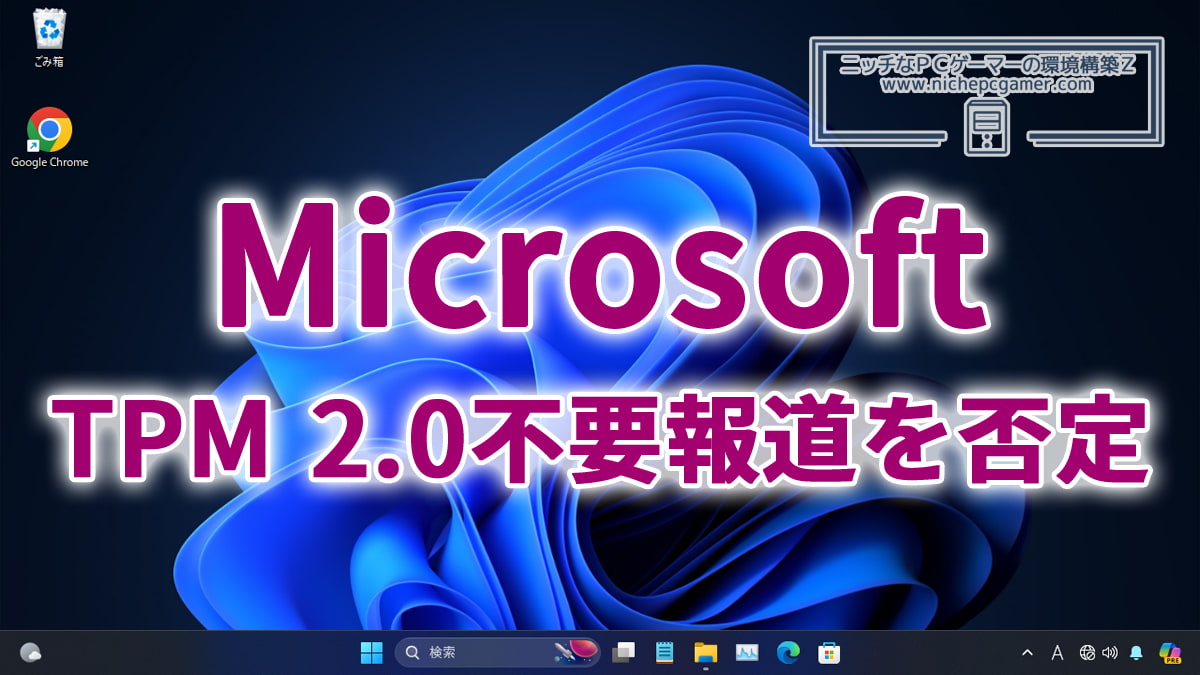Open Task View on the taskbar
Screen dimensions: 1200x675
tap(624, 653)
